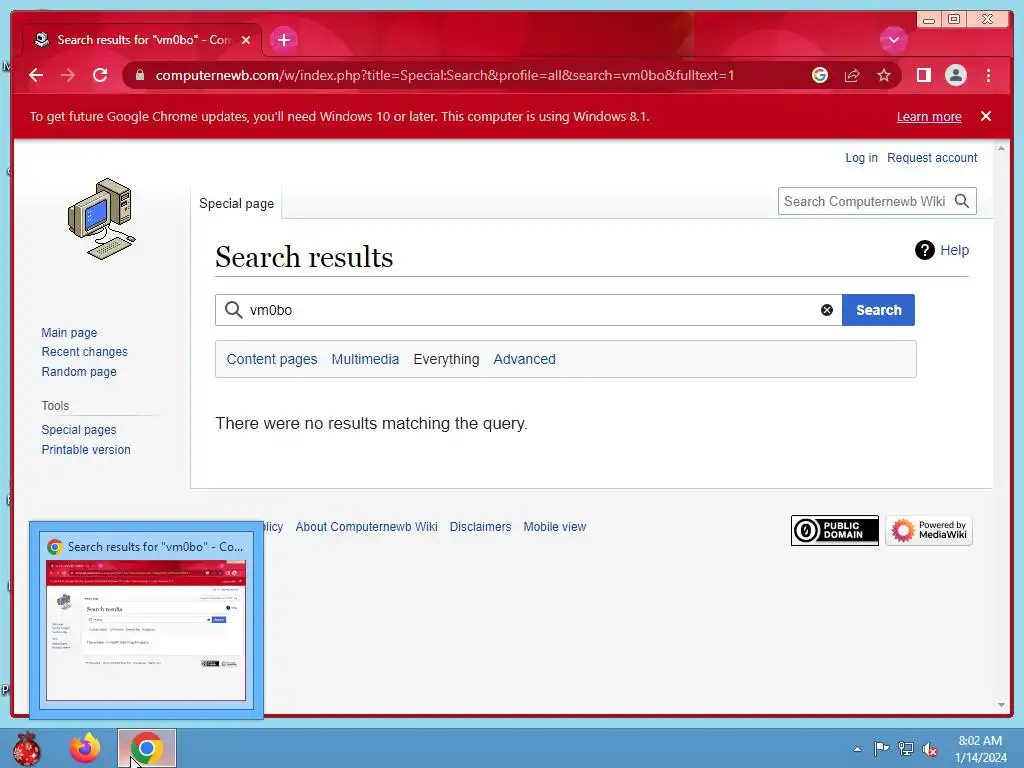Close the Search results tab
The height and width of the screenshot is (768, 1024).
tap(246, 40)
